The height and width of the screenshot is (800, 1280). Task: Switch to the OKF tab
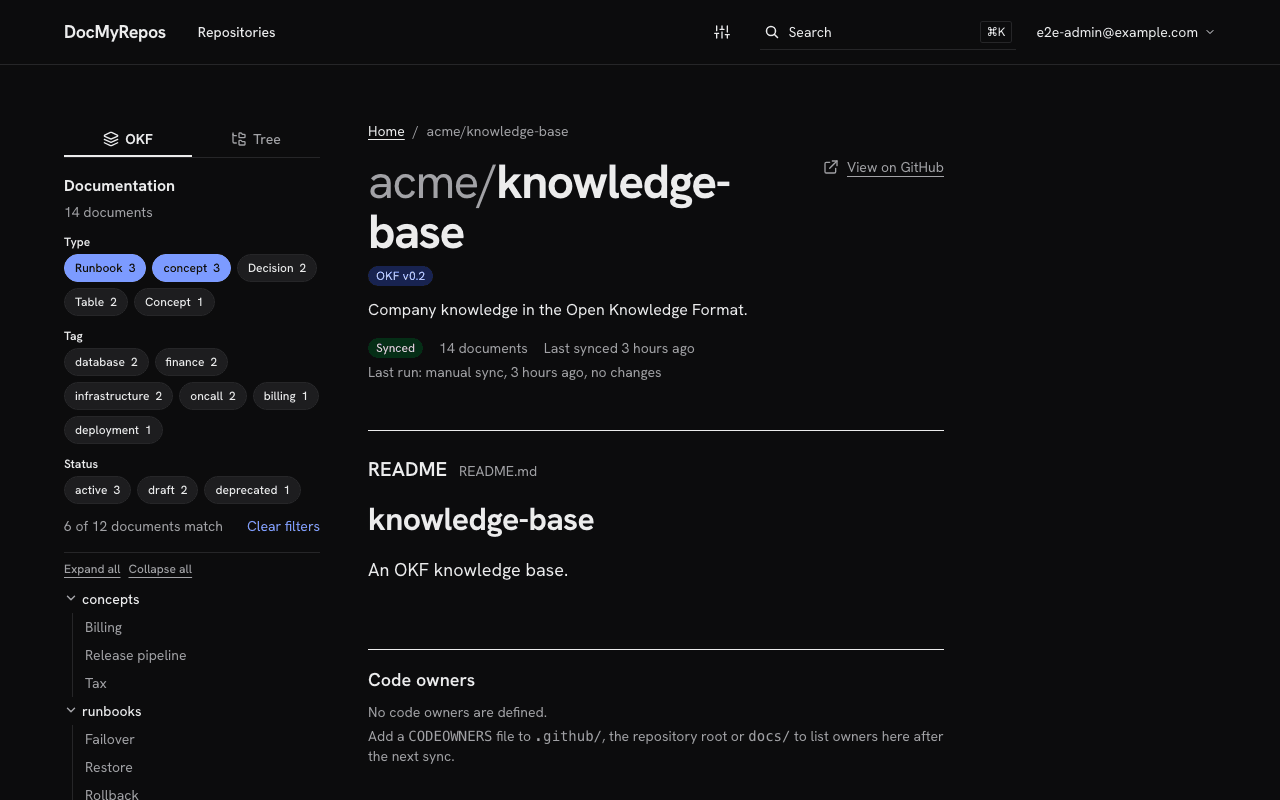[x=128, y=139]
